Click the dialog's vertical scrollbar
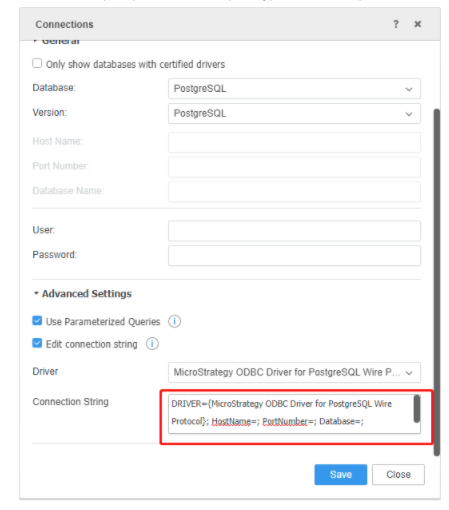The width and height of the screenshot is (449, 510). [x=436, y=282]
